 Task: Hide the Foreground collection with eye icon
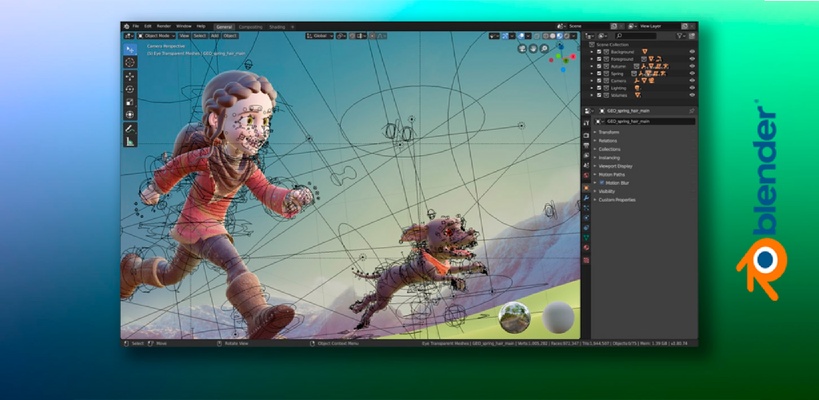pyautogui.click(x=692, y=59)
